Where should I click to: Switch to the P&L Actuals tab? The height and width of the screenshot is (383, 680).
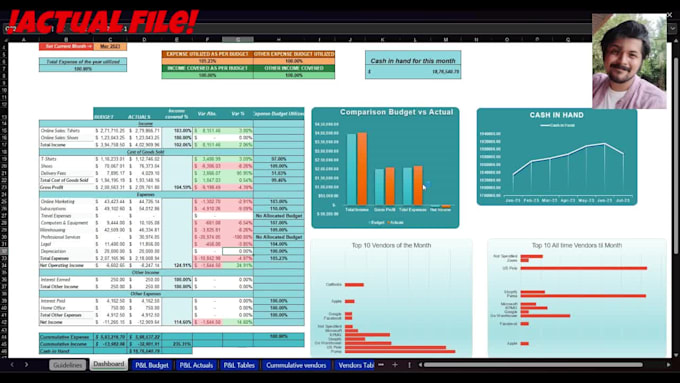(x=196, y=365)
